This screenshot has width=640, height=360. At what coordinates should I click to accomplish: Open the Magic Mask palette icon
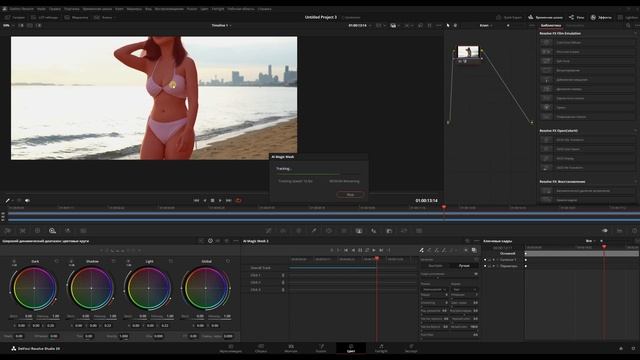click(359, 231)
